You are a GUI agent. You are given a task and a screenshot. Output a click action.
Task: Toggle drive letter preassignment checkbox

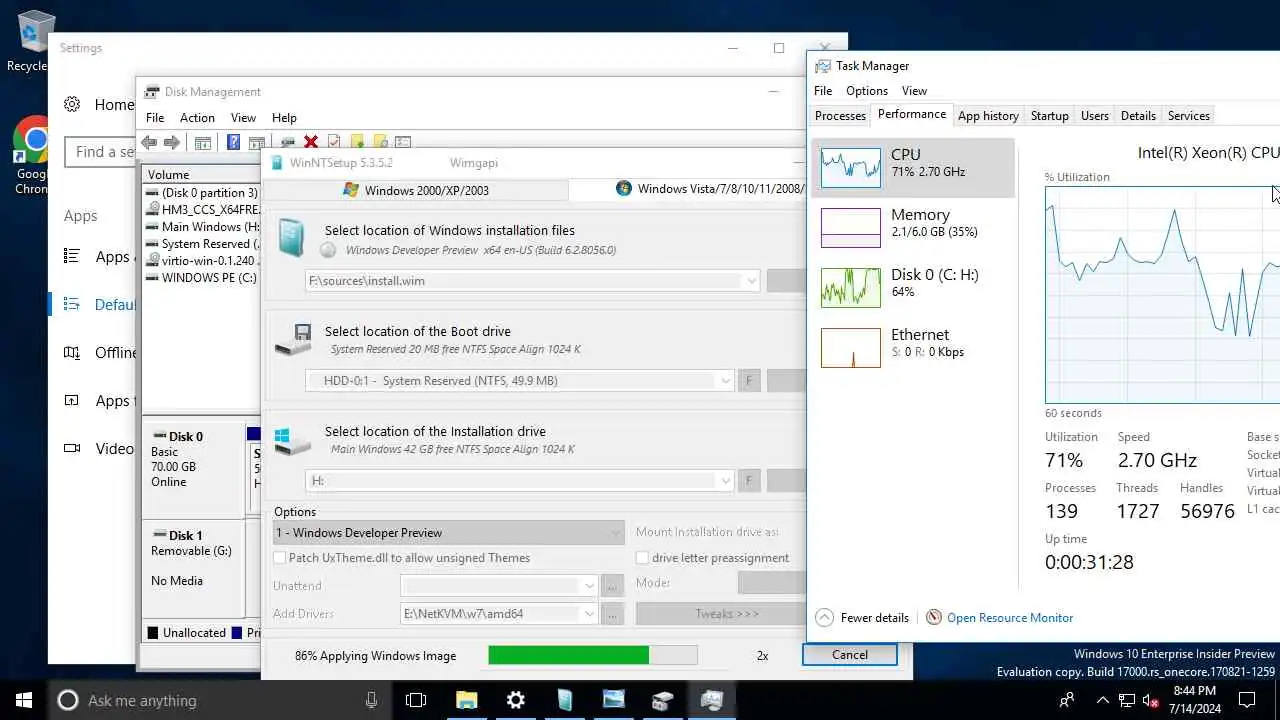[642, 558]
